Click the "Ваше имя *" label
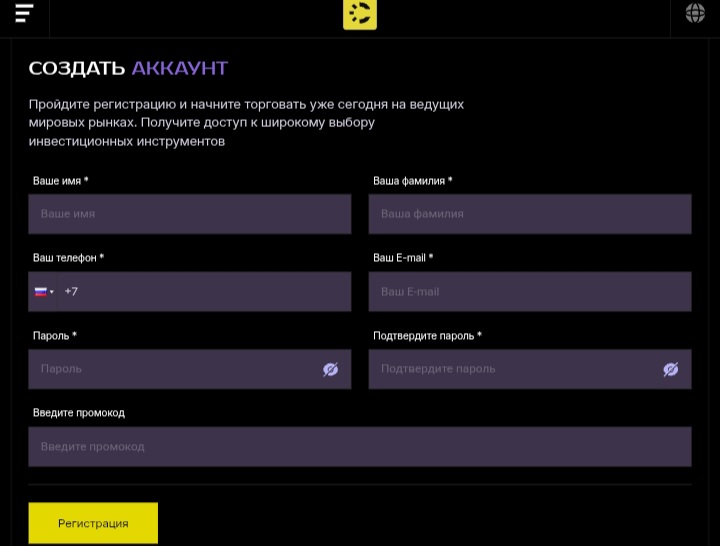This screenshot has width=720, height=546. click(60, 181)
